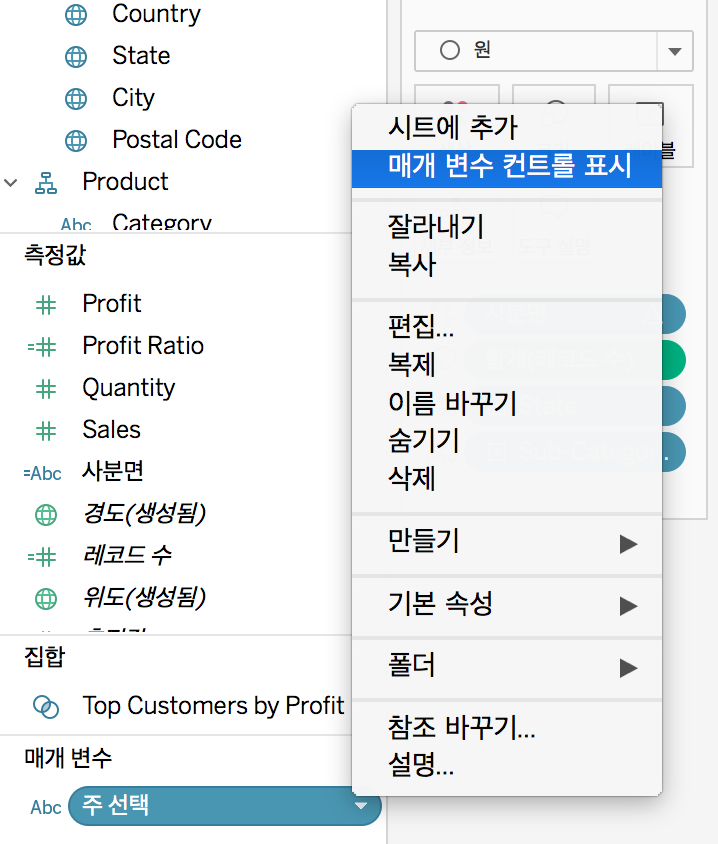Click the green globe icon beside 경도(생성됨)

(x=46, y=515)
